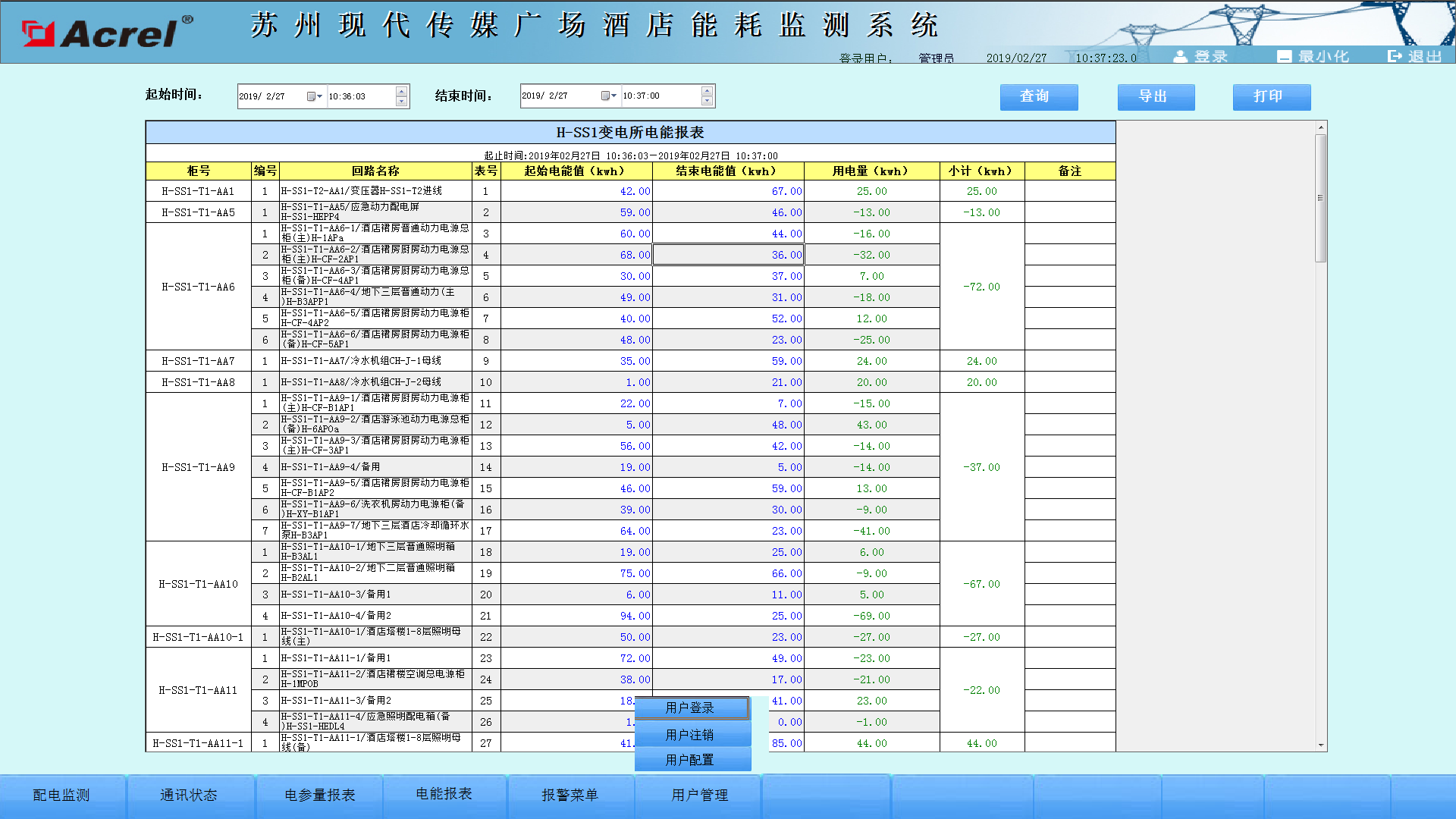Click end energy value 67.00

click(x=728, y=191)
